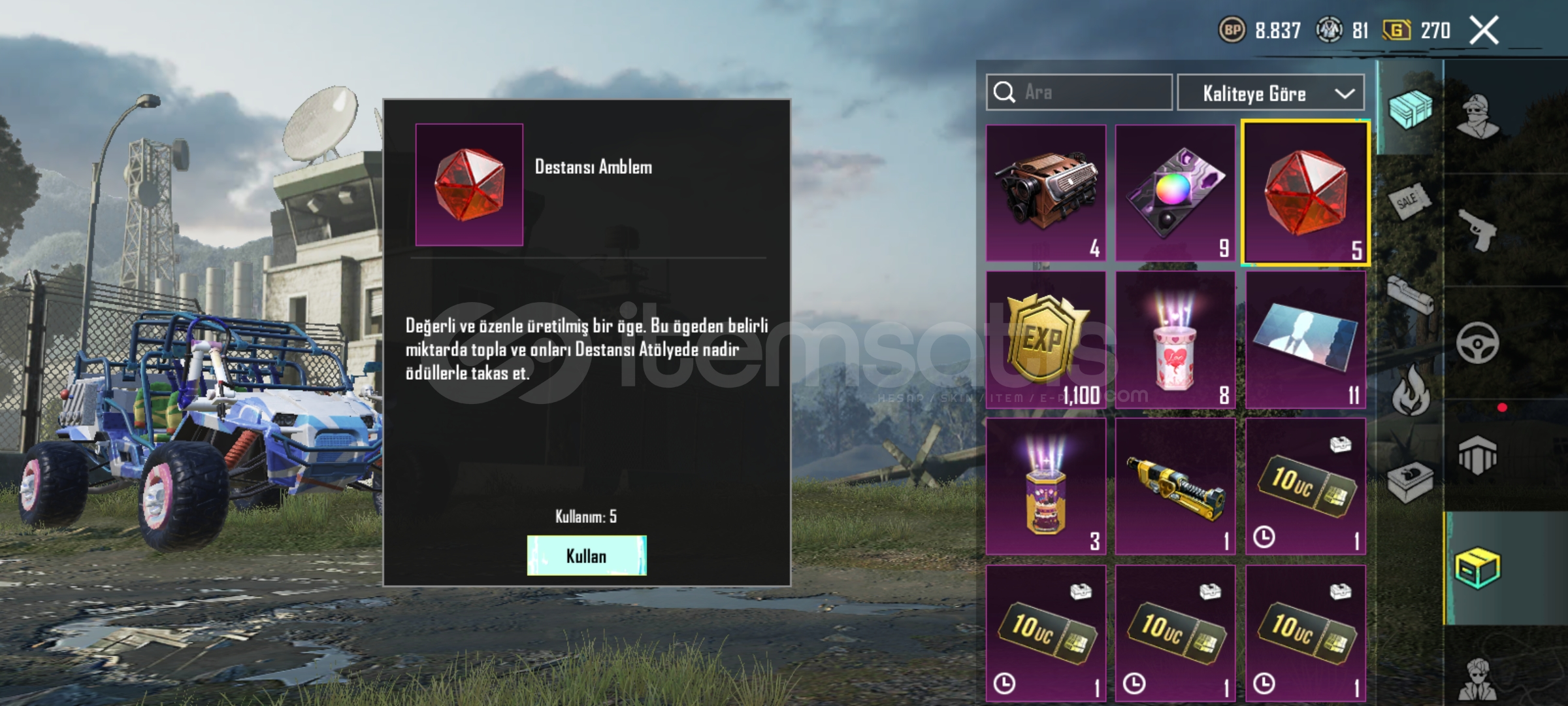Open the pistol weapon skins category
Screen dimensions: 1568x706
pyautogui.click(x=1478, y=230)
